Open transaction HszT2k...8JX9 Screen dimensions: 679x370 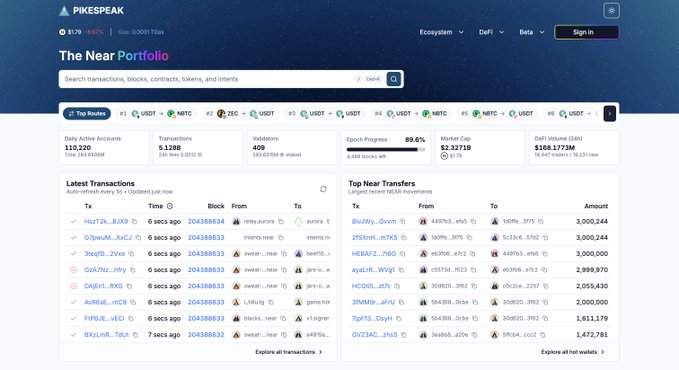pyautogui.click(x=106, y=221)
